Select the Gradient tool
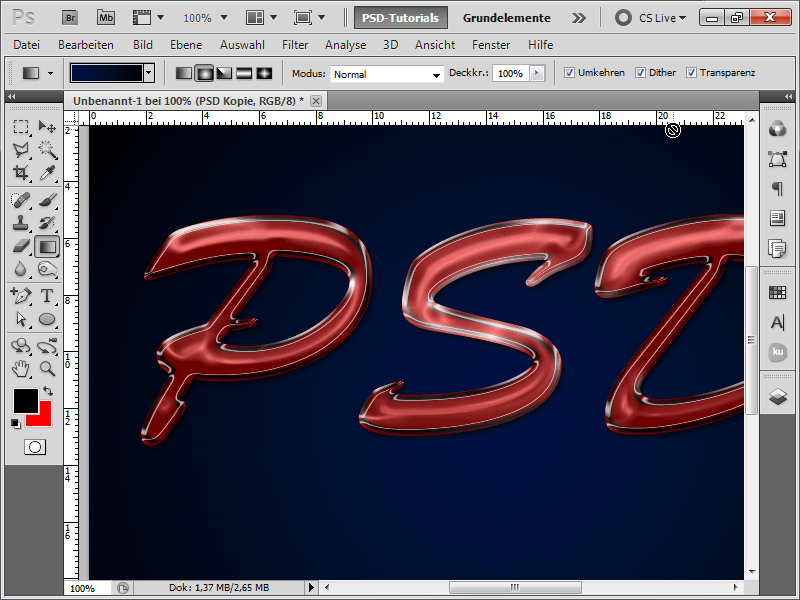 pos(47,246)
